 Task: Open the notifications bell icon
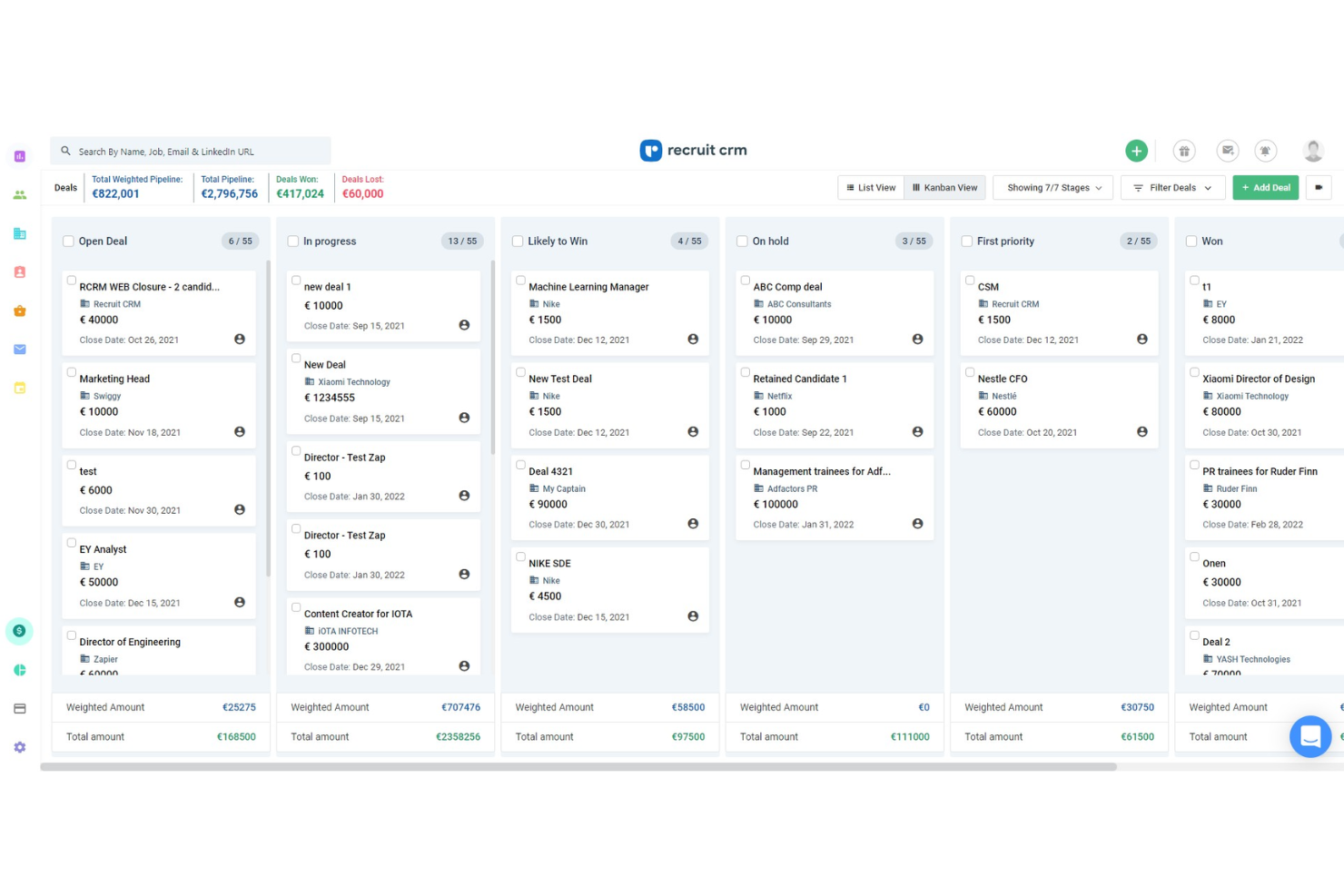1265,151
